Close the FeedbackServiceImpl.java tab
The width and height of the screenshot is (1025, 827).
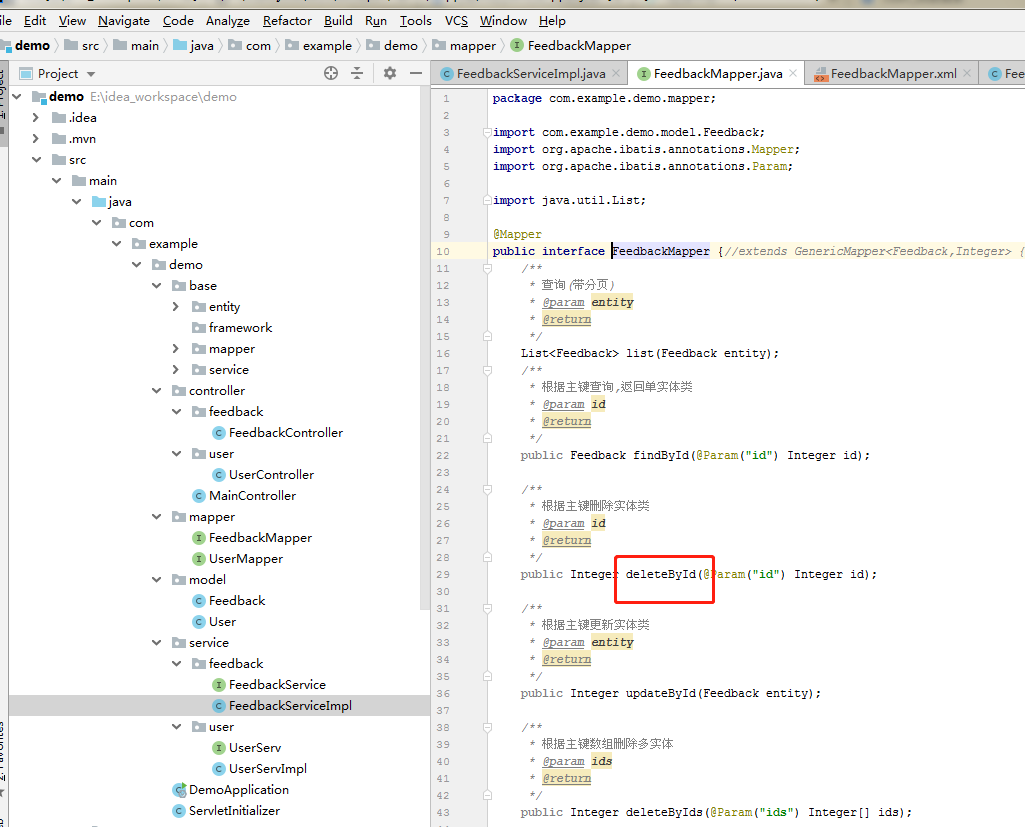pos(616,73)
